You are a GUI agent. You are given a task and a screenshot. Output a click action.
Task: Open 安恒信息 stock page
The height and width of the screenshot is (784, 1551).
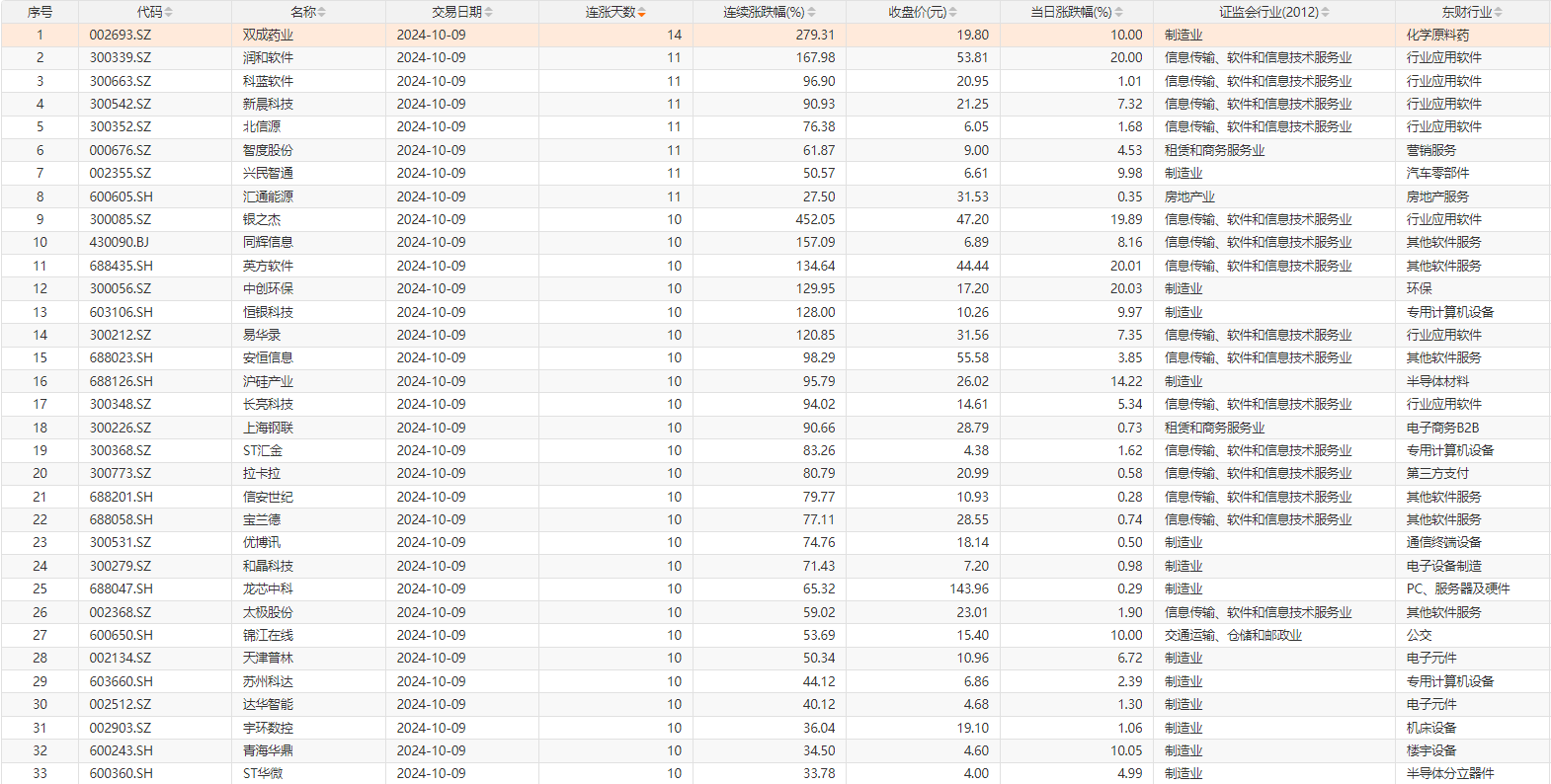click(268, 357)
